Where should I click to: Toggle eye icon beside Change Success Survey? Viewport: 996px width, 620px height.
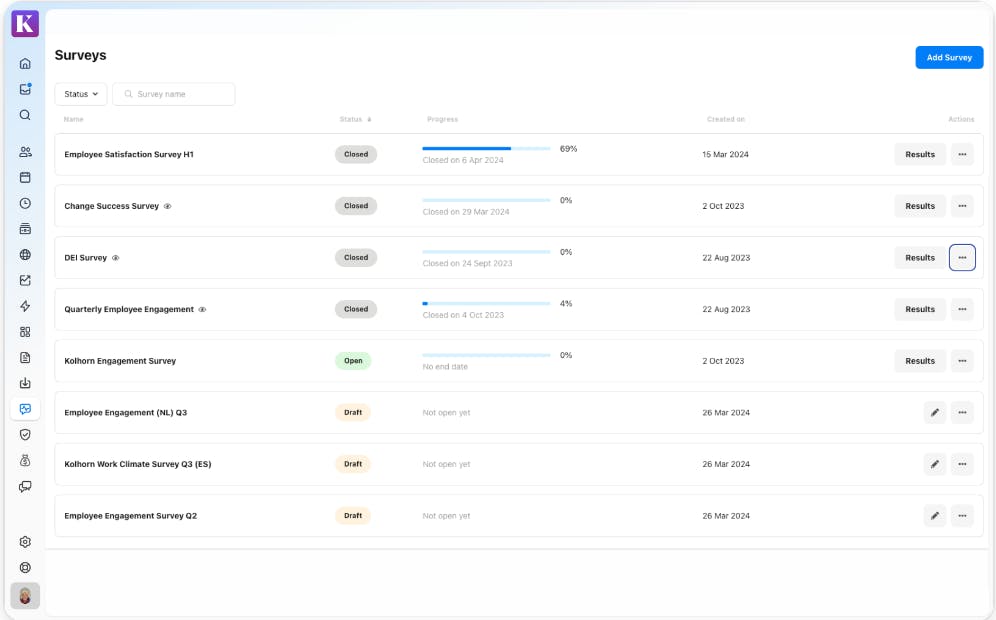tap(168, 206)
